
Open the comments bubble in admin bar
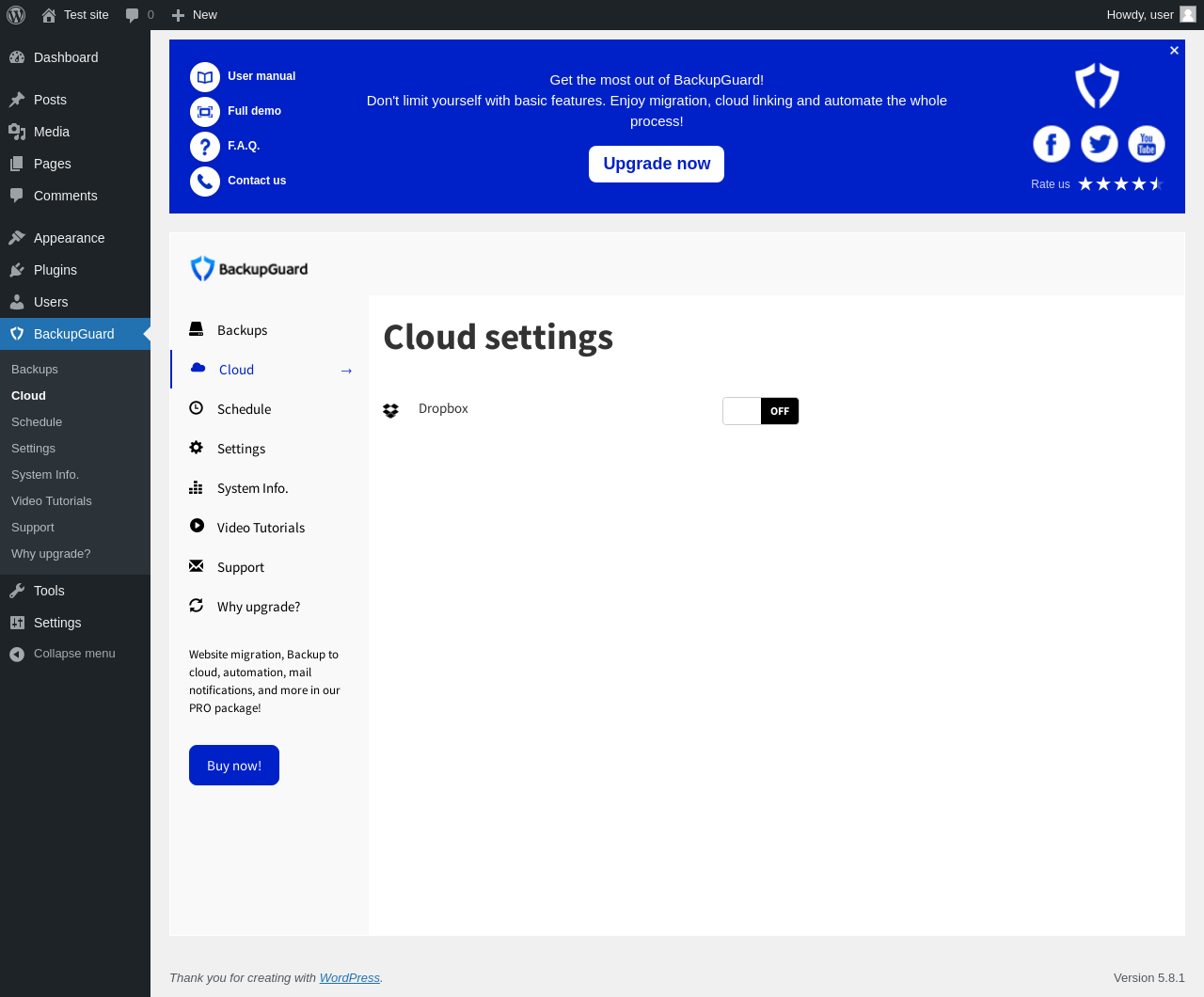[139, 15]
